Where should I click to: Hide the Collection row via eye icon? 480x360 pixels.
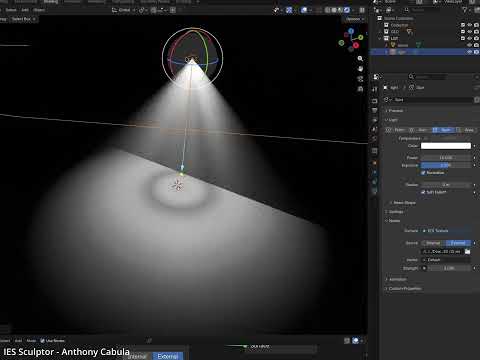[x=470, y=25]
